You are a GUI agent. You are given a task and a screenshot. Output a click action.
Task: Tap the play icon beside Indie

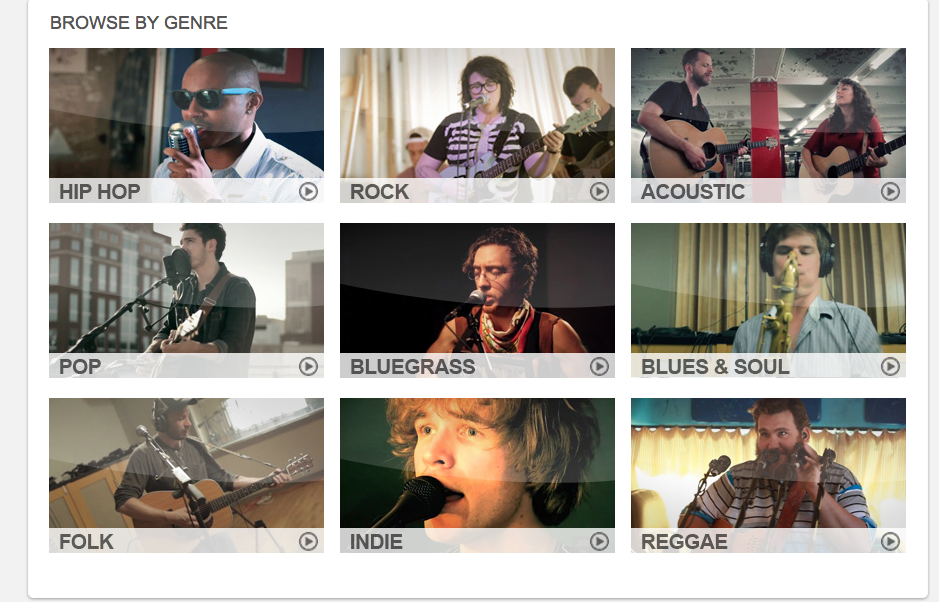click(x=599, y=542)
